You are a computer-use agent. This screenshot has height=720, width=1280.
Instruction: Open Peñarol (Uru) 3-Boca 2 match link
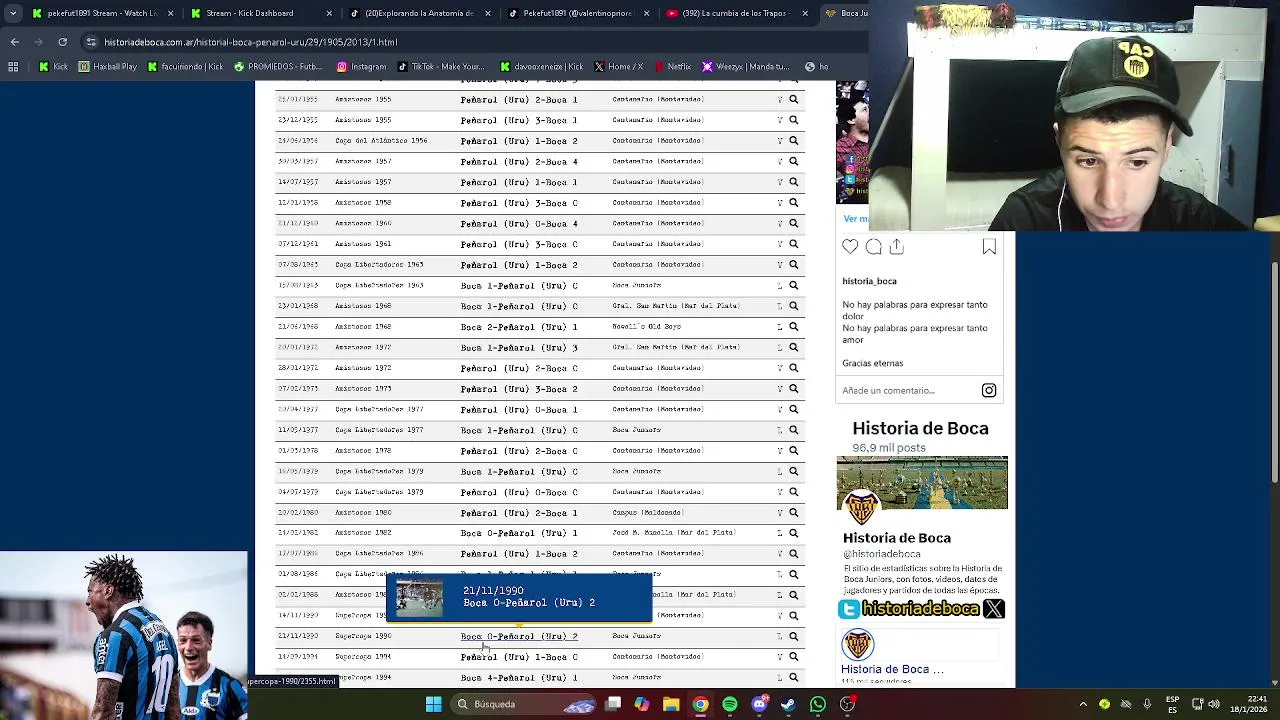tap(519, 389)
